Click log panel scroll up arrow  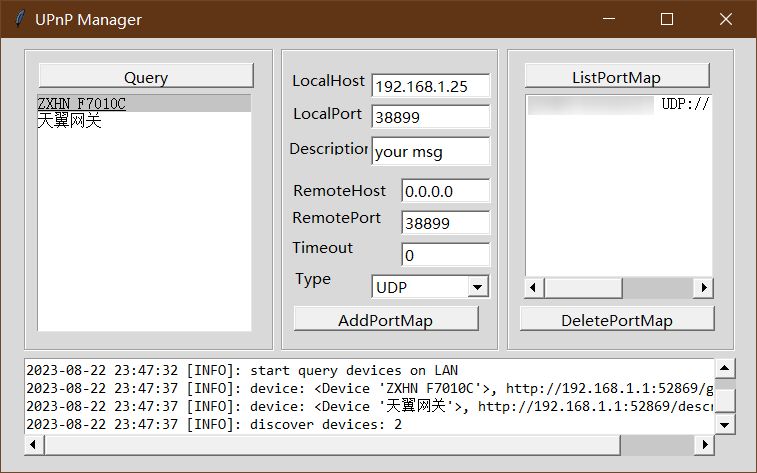pyautogui.click(x=724, y=368)
